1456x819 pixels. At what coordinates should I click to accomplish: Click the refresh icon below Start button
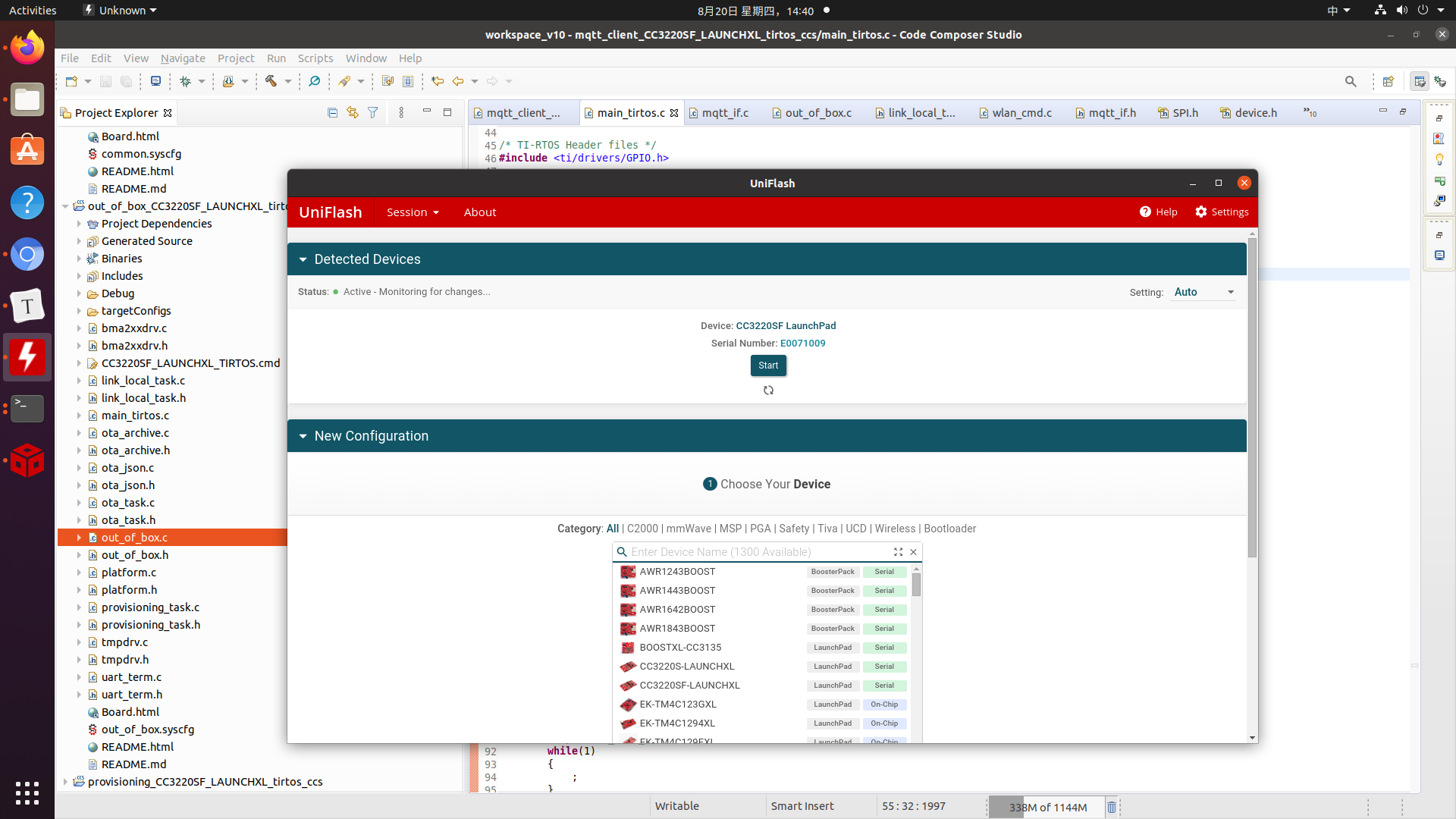coord(768,391)
